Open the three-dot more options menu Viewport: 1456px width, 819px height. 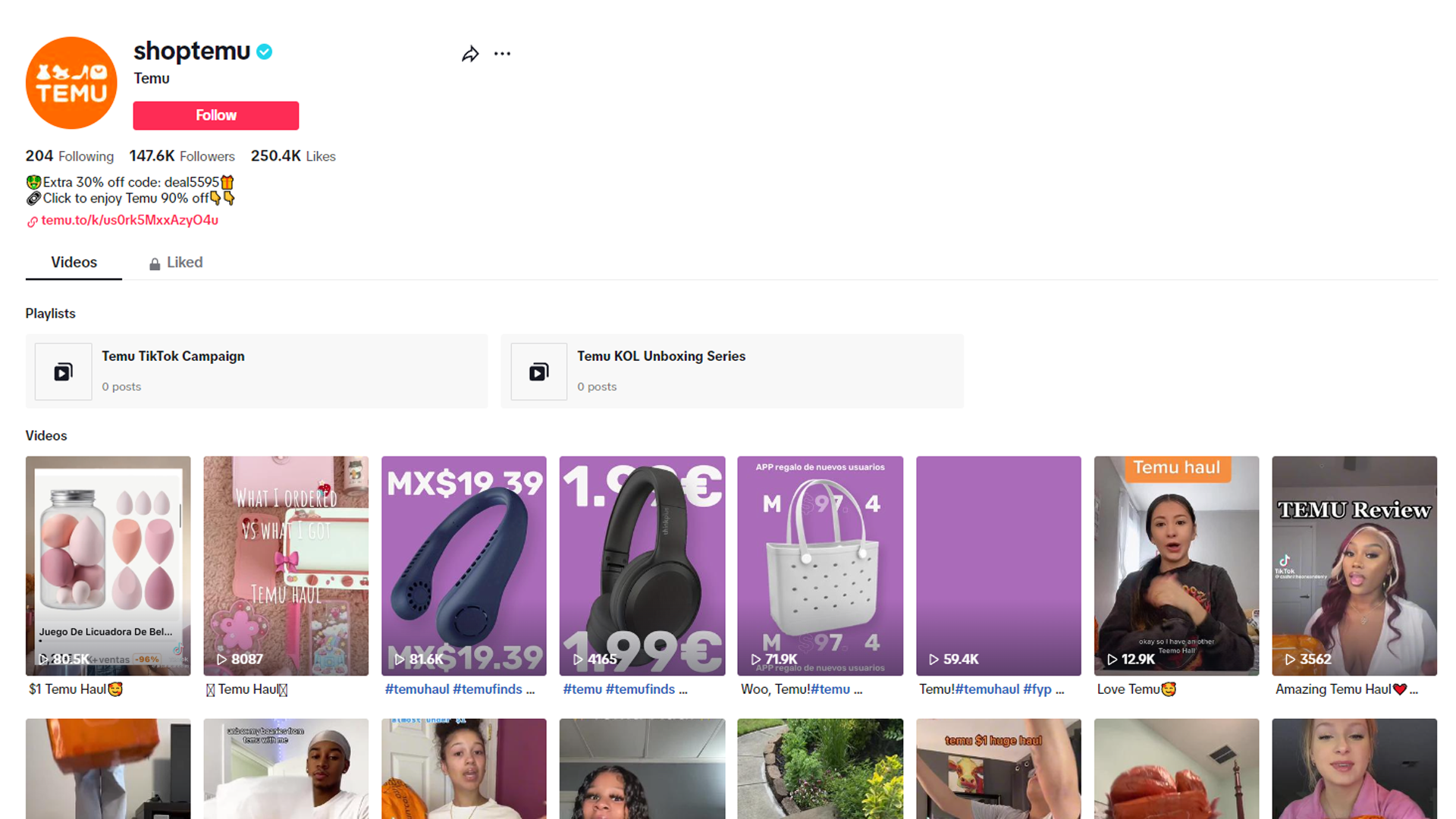tap(502, 54)
